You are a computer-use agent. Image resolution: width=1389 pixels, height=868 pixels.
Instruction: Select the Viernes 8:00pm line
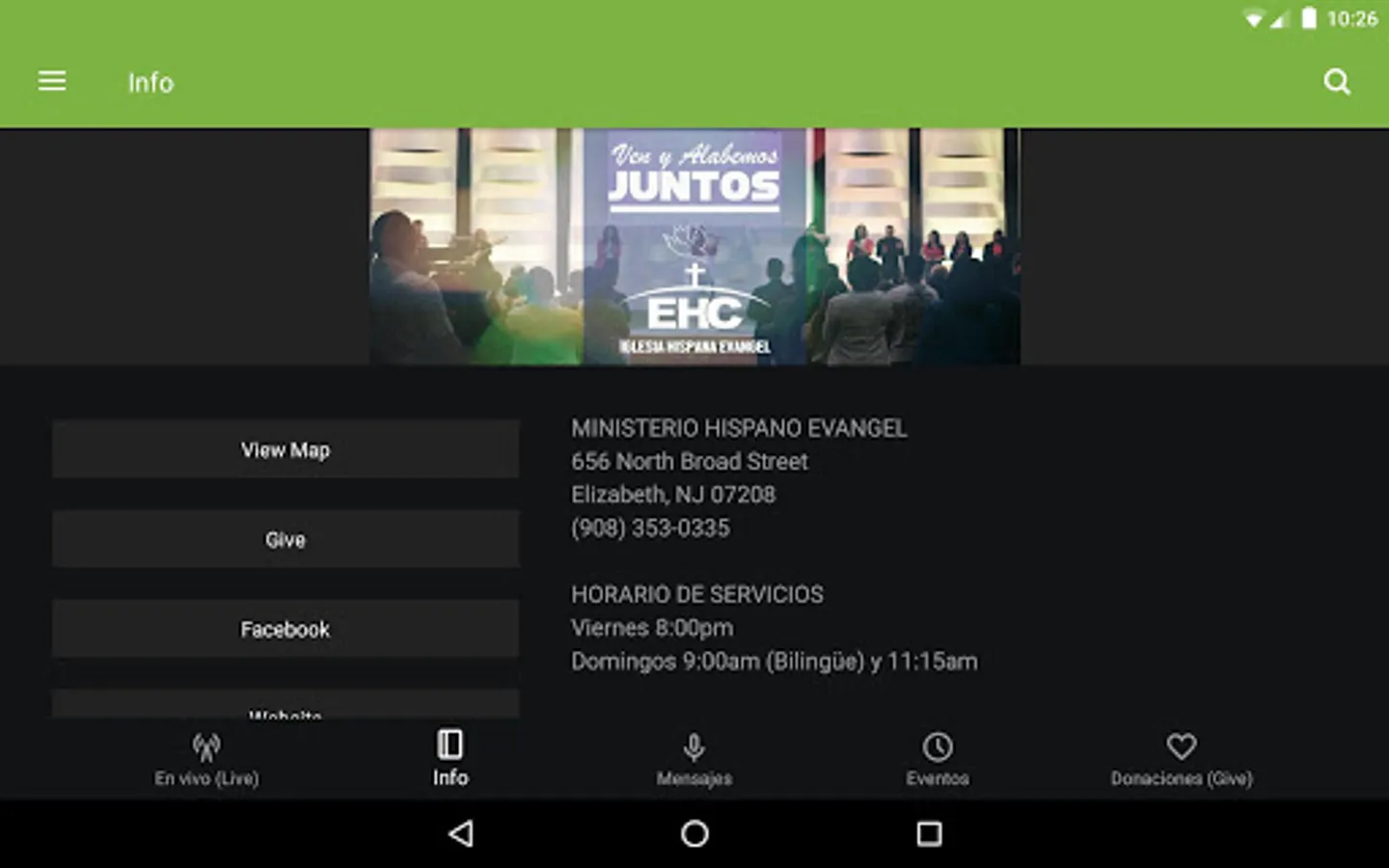click(x=652, y=628)
